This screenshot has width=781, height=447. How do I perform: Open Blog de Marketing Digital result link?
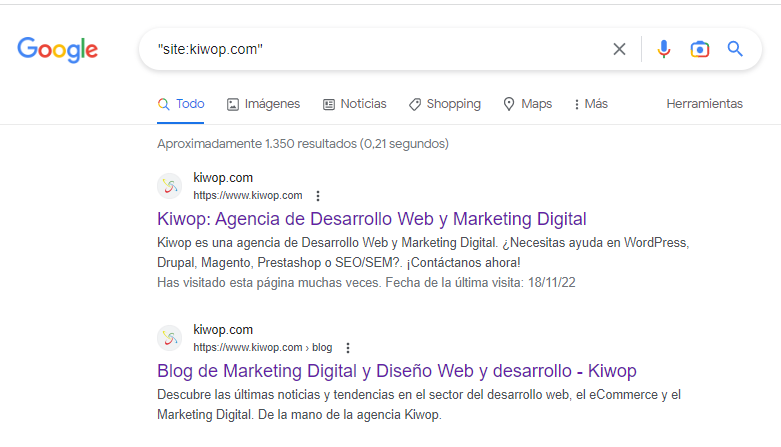pyautogui.click(x=396, y=371)
